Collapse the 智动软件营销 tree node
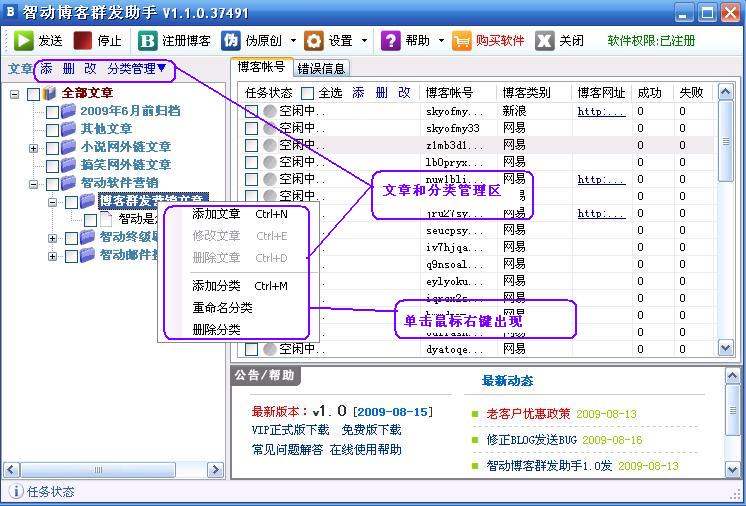 coord(33,184)
